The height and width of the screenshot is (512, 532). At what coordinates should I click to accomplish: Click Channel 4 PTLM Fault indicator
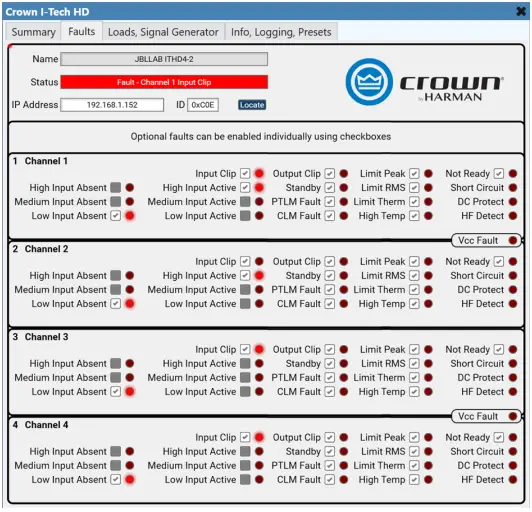[344, 466]
